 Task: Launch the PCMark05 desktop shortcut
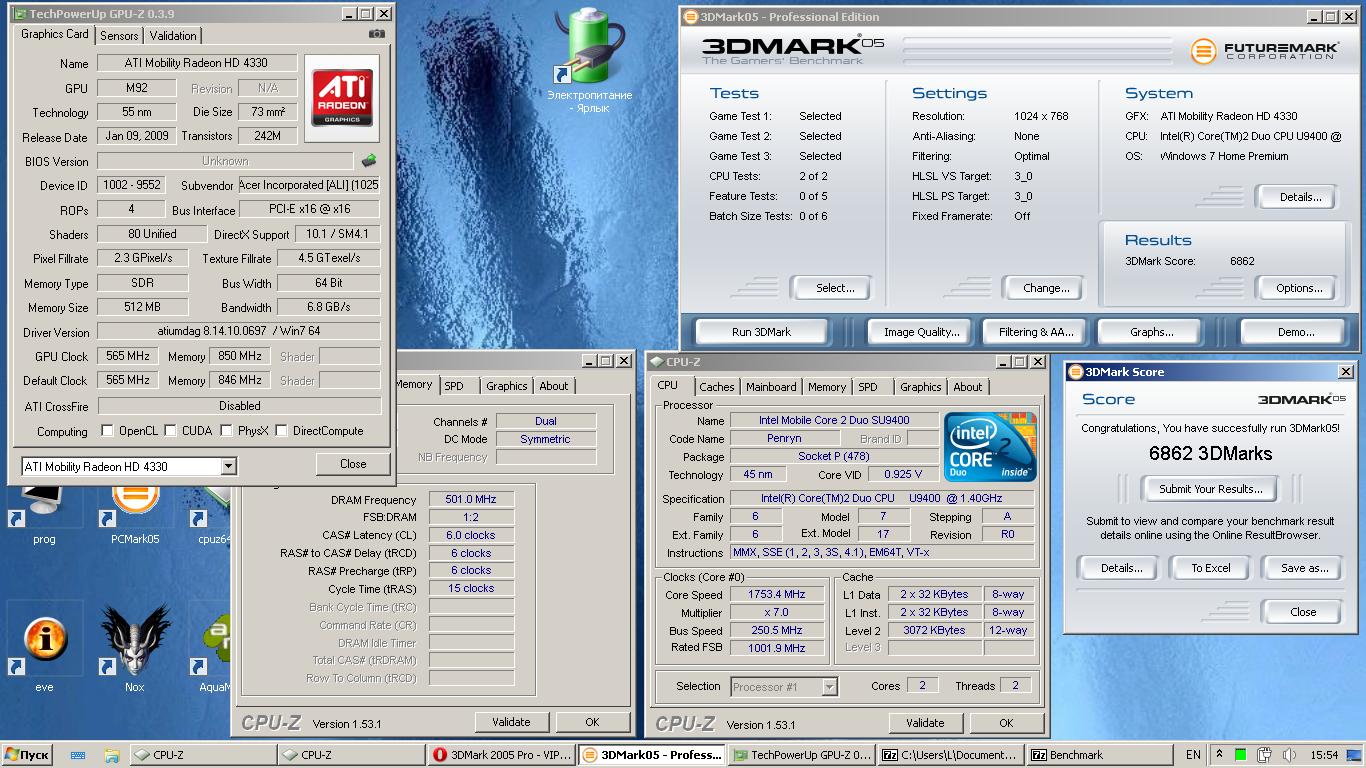click(x=135, y=513)
